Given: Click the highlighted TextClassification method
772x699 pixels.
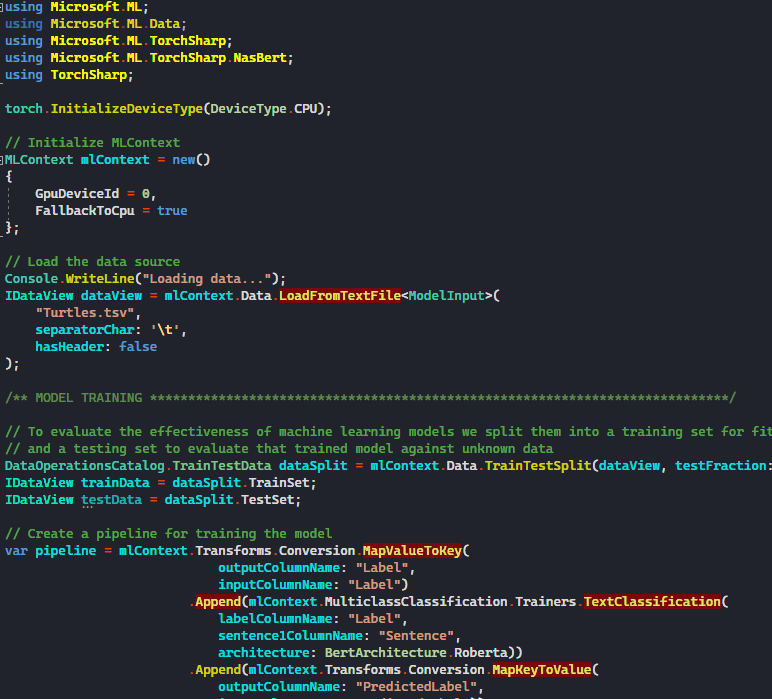Looking at the screenshot, I should tap(652, 602).
